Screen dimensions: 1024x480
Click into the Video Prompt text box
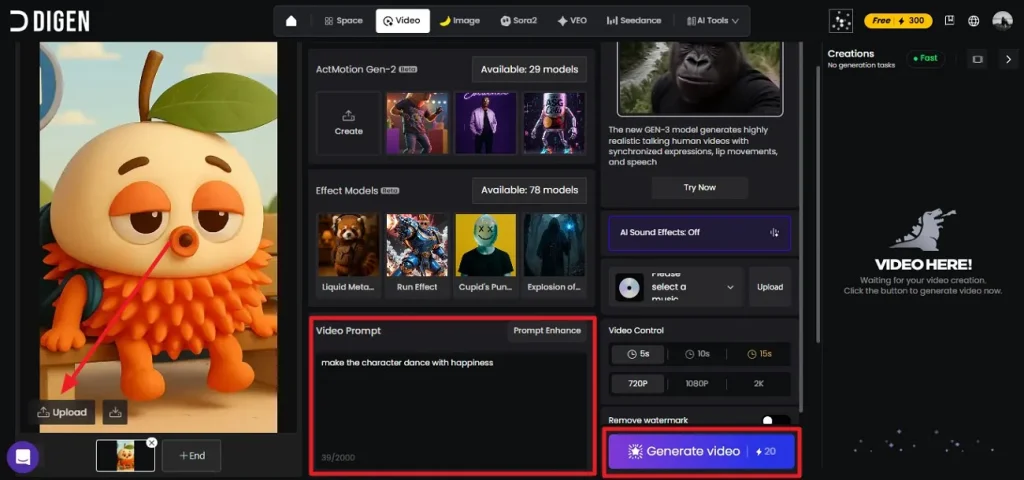pos(451,411)
